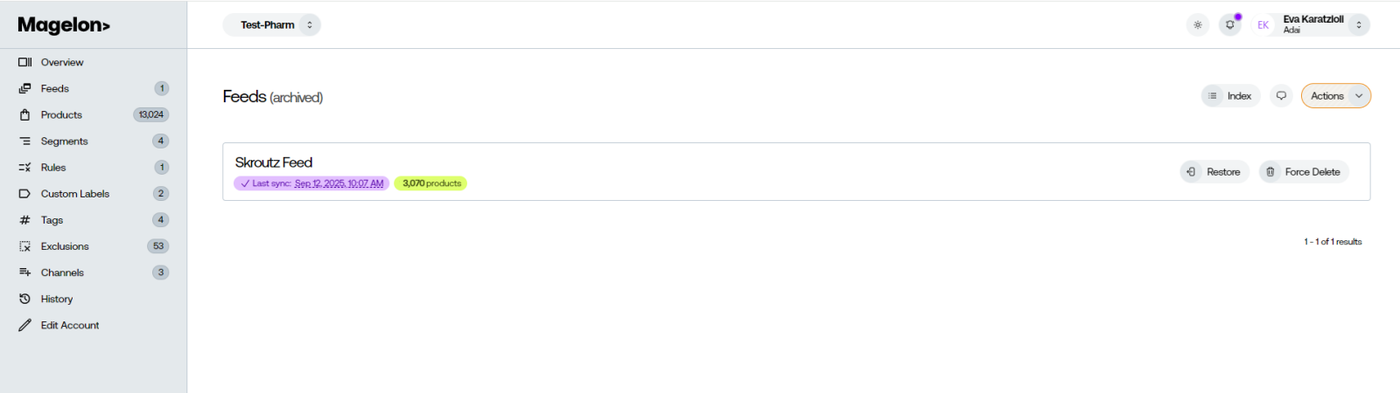The image size is (1400, 393).
Task: Force Delete the Skroutz Feed
Action: [x=1303, y=172]
